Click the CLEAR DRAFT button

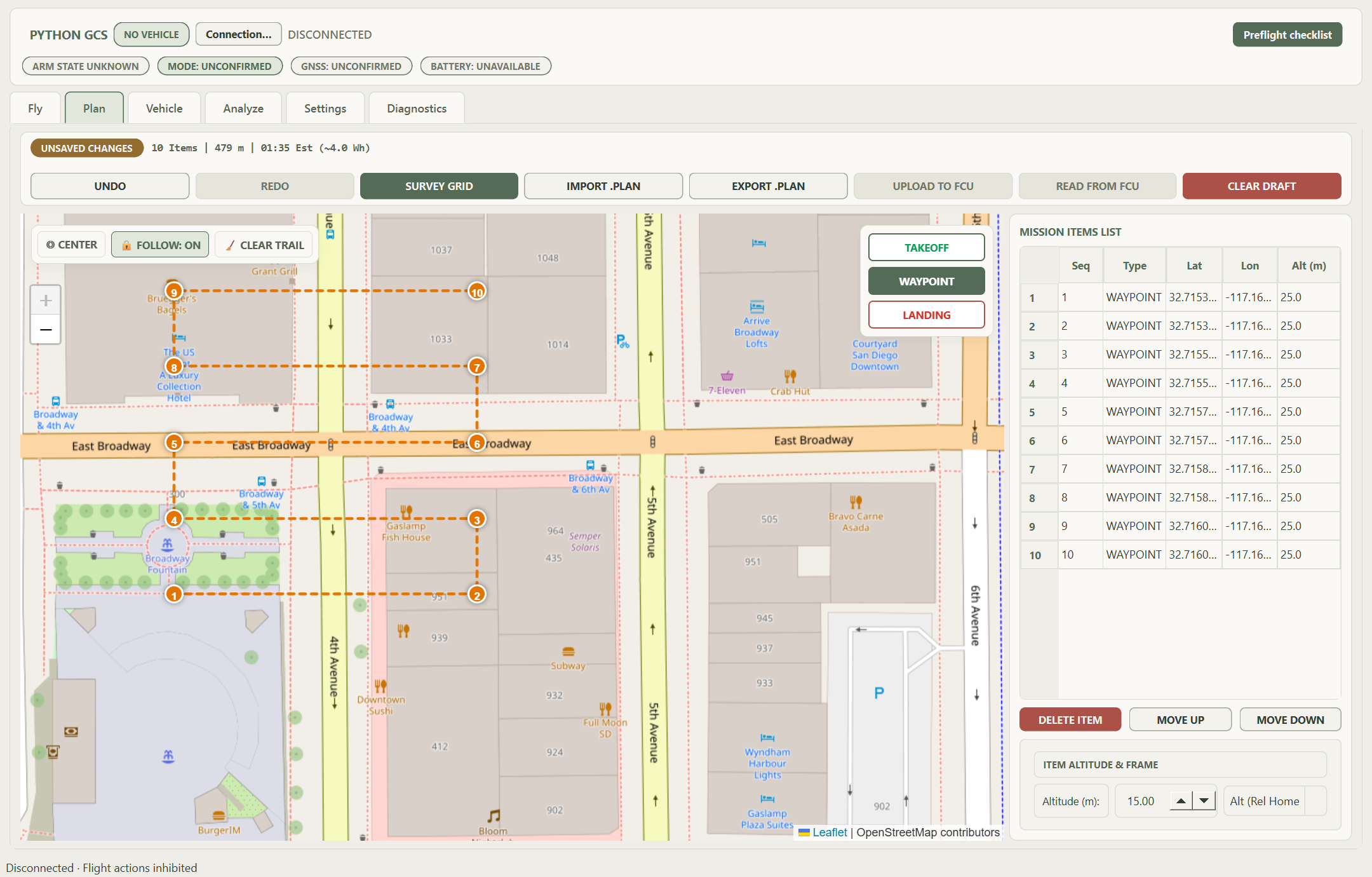pyautogui.click(x=1261, y=186)
